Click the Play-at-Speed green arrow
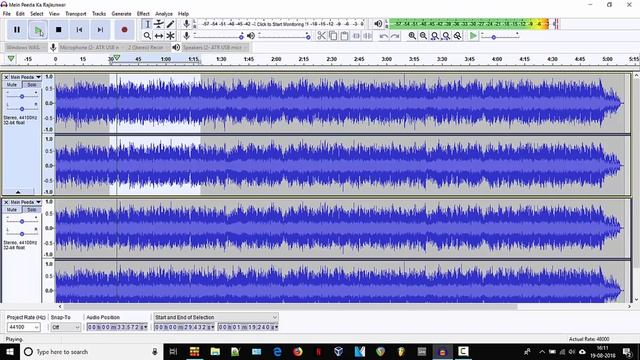Viewport: 640px width, 360px height. point(473,36)
